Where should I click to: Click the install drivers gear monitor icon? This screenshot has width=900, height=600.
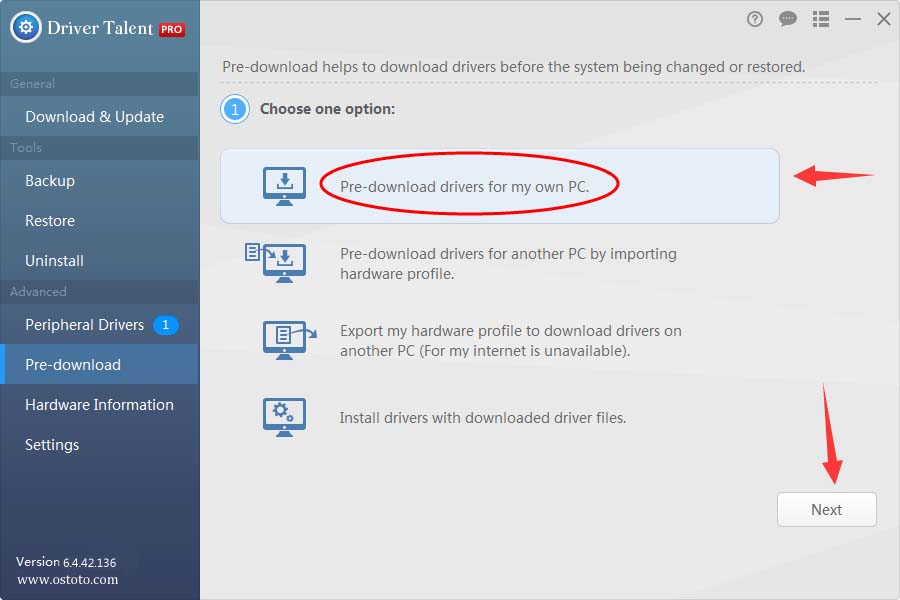point(284,417)
